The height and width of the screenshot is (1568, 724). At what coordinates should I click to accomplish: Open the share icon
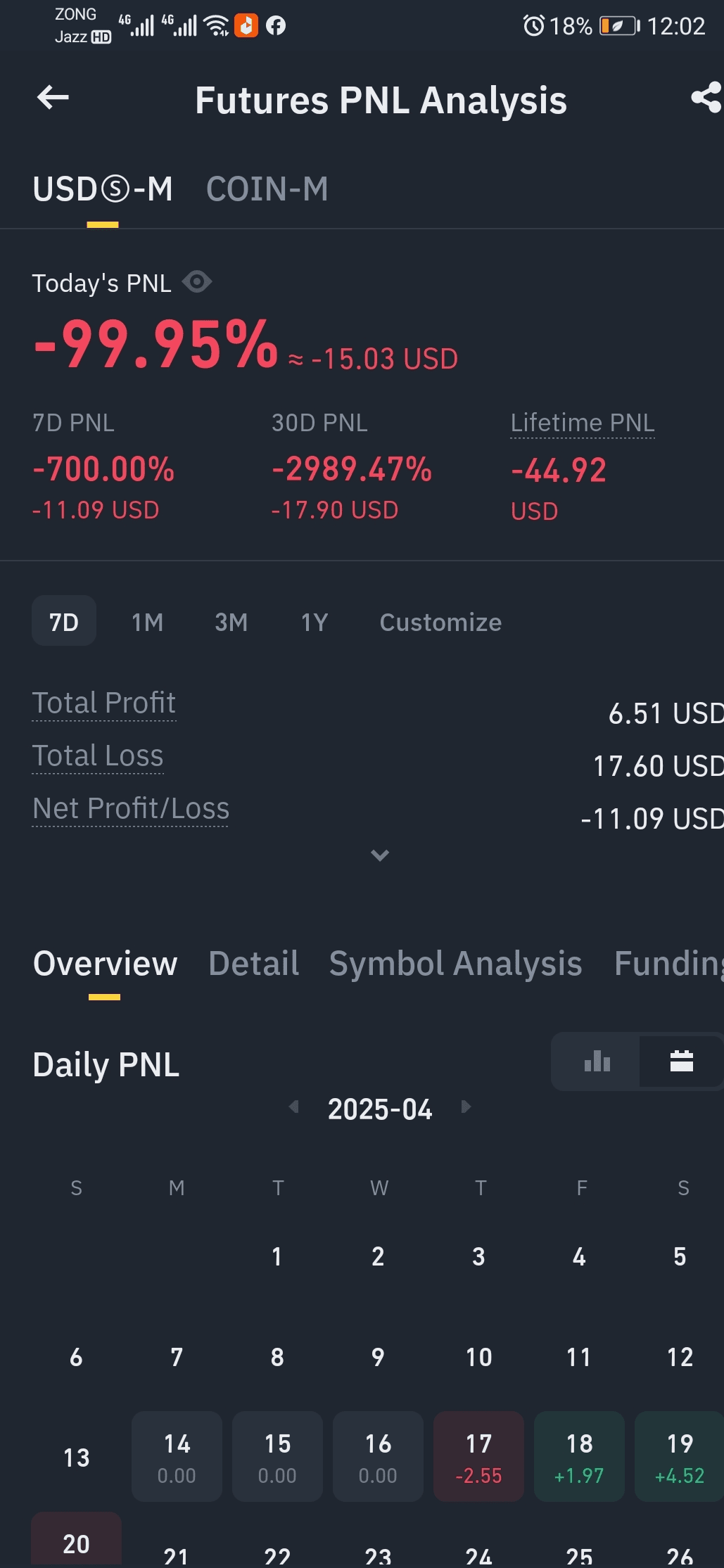pyautogui.click(x=706, y=97)
